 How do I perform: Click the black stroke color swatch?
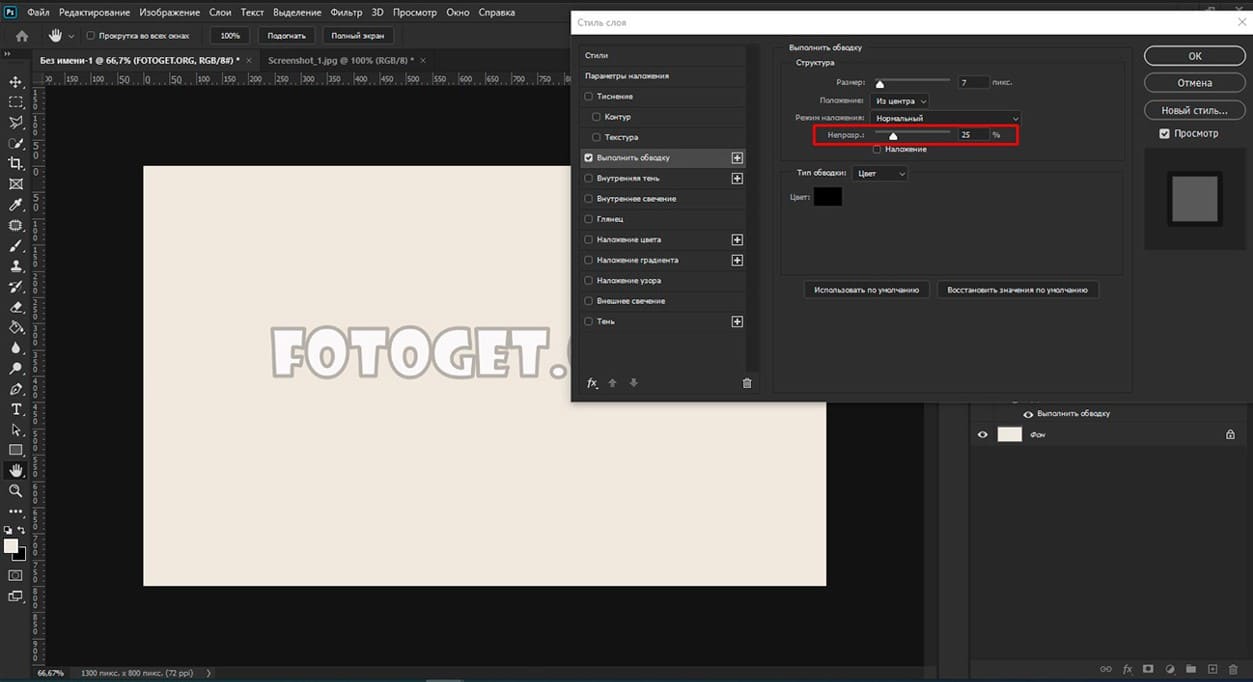[827, 197]
